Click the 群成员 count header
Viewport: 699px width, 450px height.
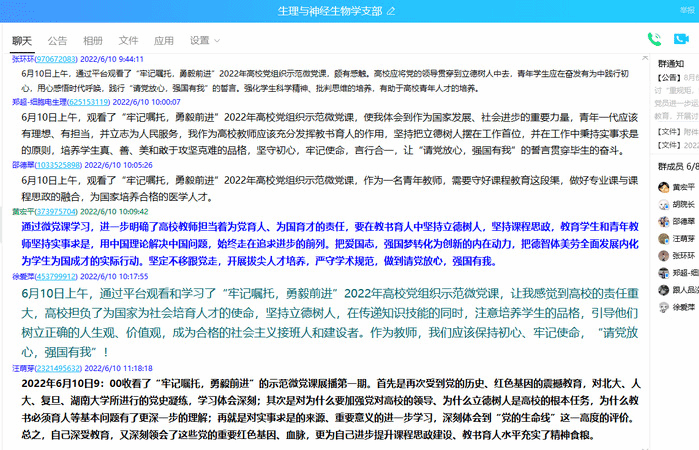click(671, 165)
